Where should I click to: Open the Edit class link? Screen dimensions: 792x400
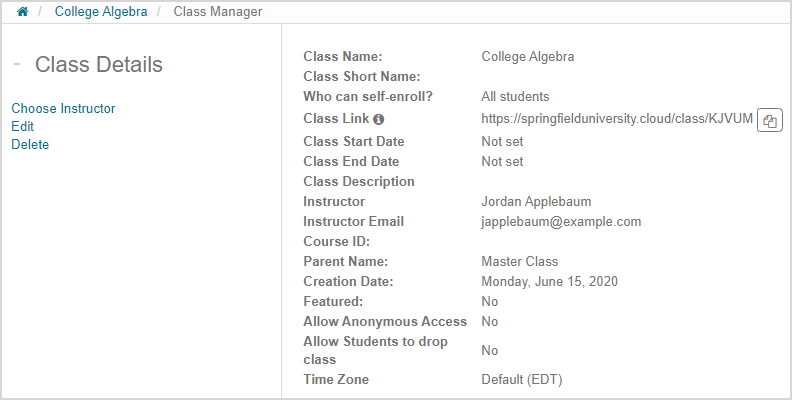tap(22, 127)
